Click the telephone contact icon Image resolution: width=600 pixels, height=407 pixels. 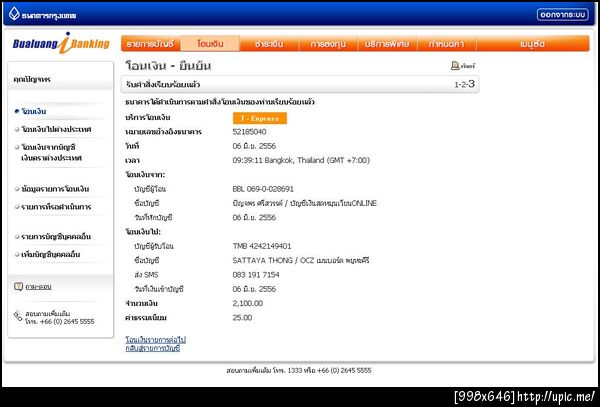[18, 316]
